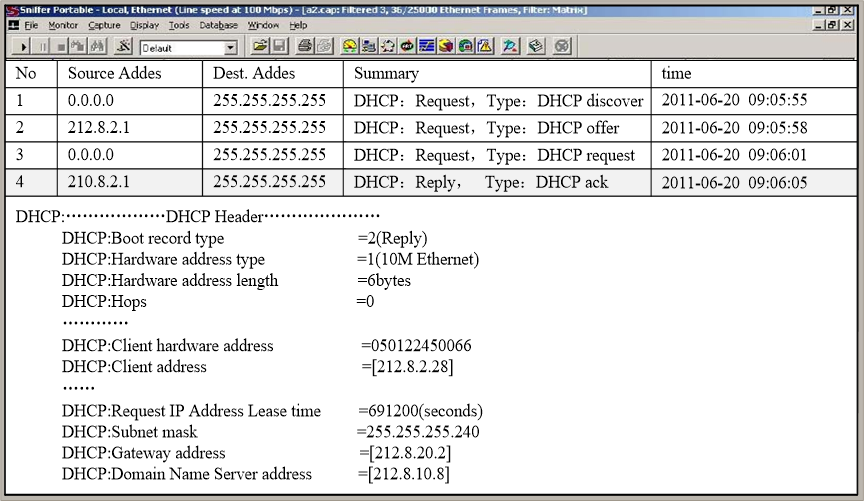Open the Window menu

pyautogui.click(x=263, y=25)
